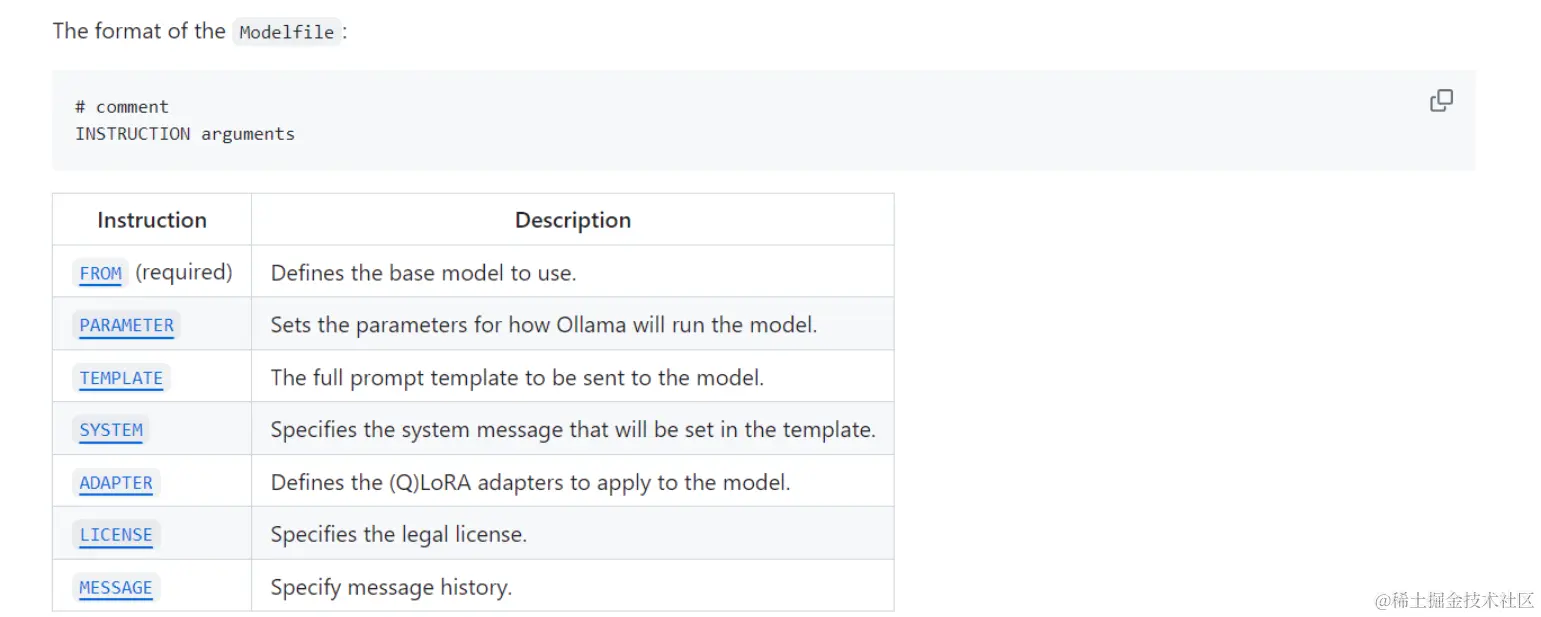Open the FROM instruction link
This screenshot has height=617, width=1541.
(101, 273)
